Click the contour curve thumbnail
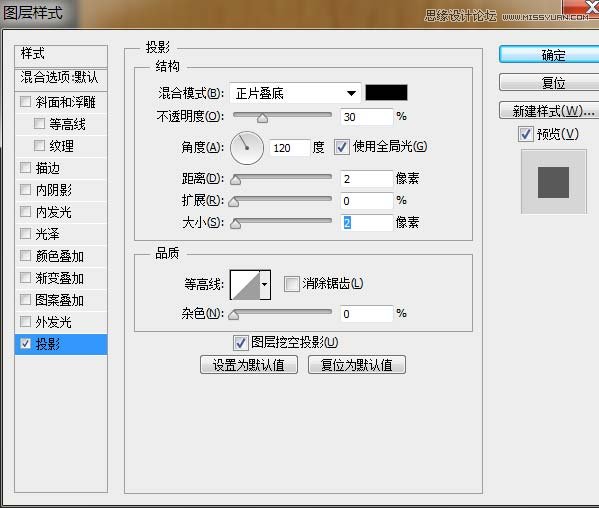This screenshot has width=599, height=508. pyautogui.click(x=245, y=285)
